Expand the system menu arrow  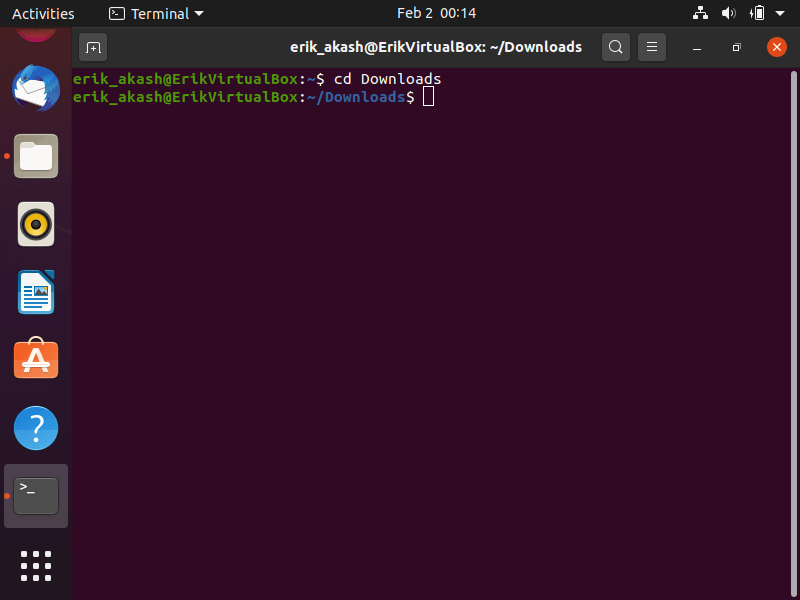pyautogui.click(x=781, y=13)
